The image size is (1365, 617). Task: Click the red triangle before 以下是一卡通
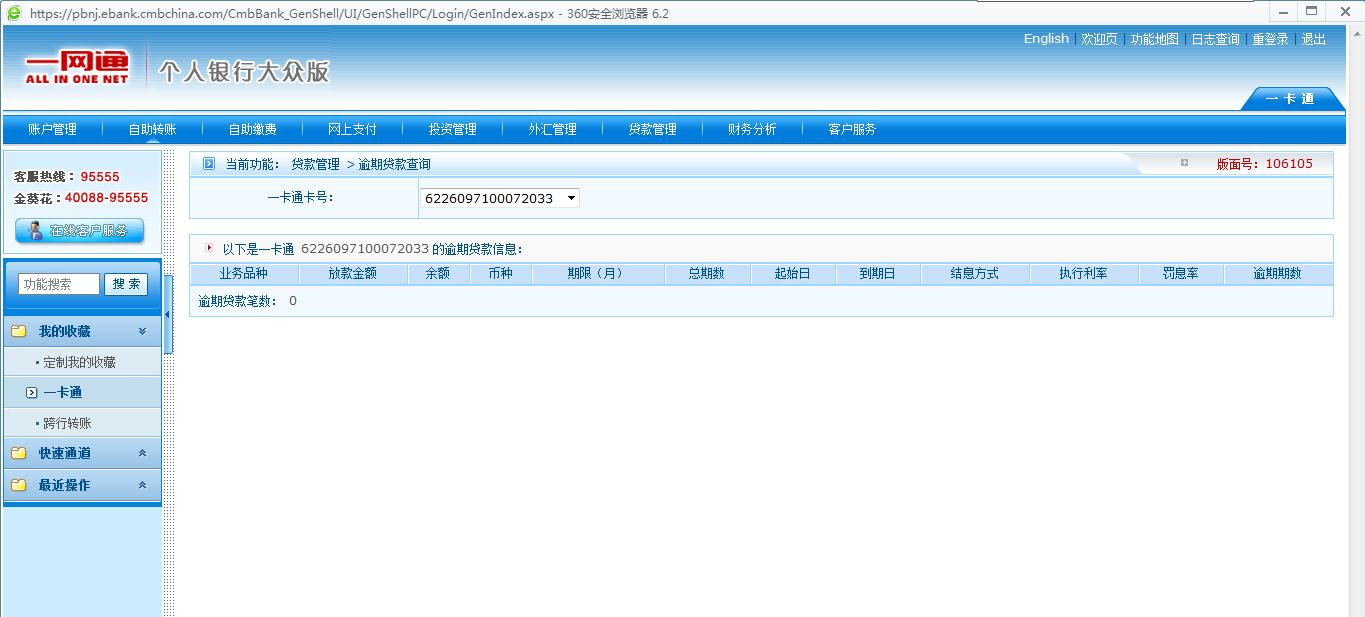[x=209, y=247]
